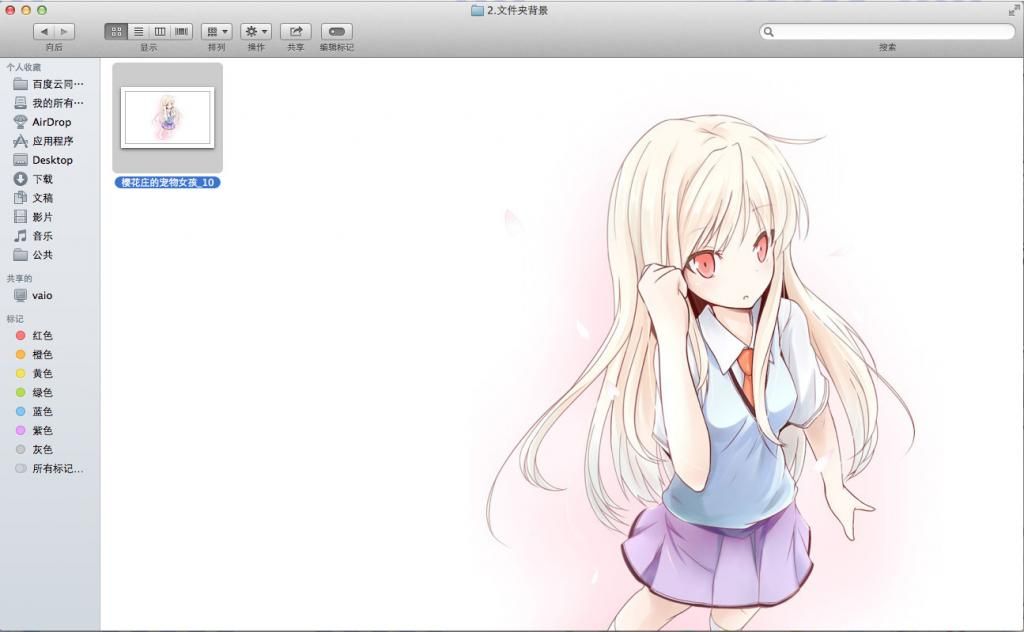The width and height of the screenshot is (1024, 632).
Task: Select the shared computer vaio
Action: [x=42, y=296]
